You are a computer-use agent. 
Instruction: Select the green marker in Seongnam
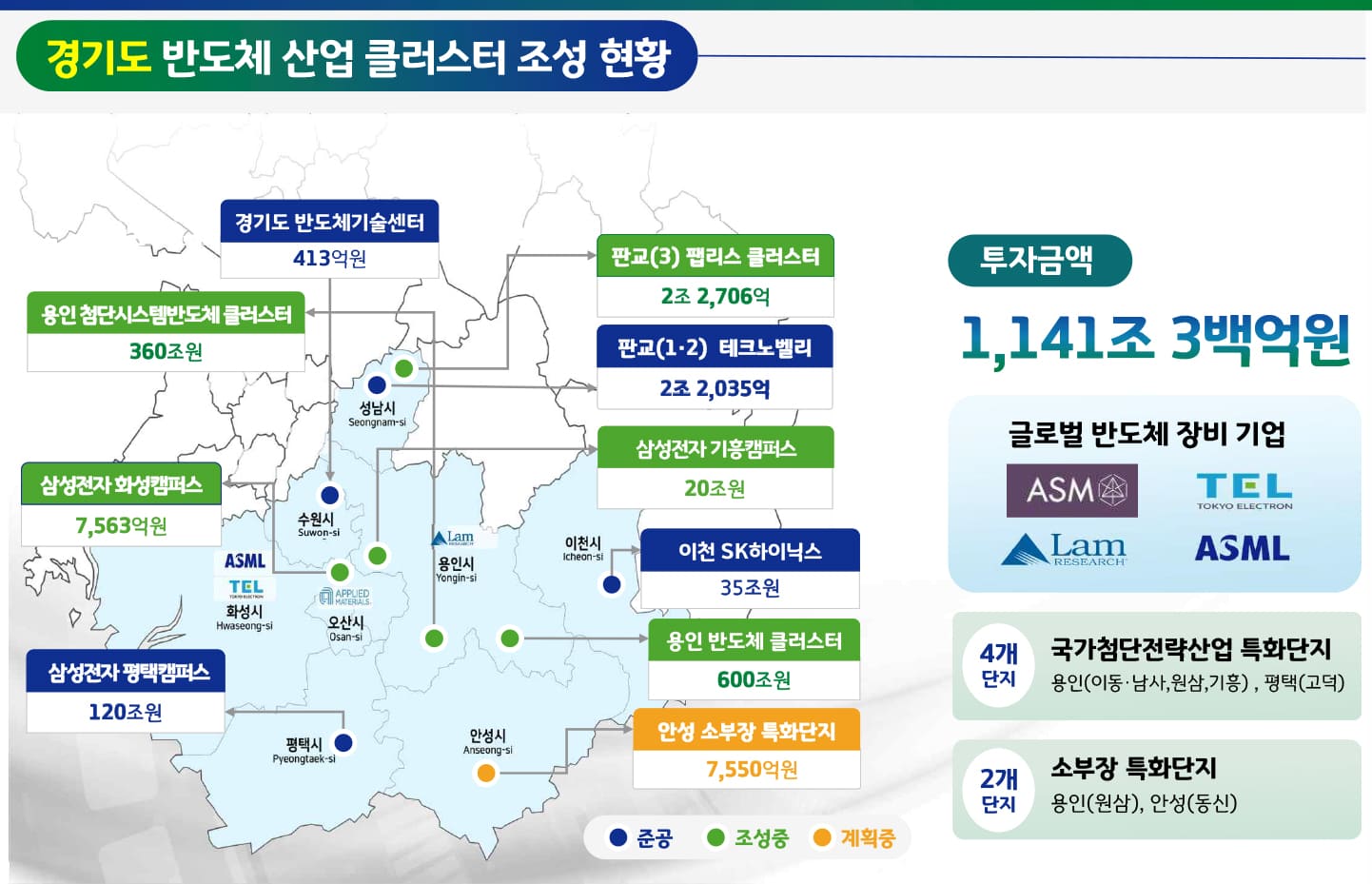(404, 368)
